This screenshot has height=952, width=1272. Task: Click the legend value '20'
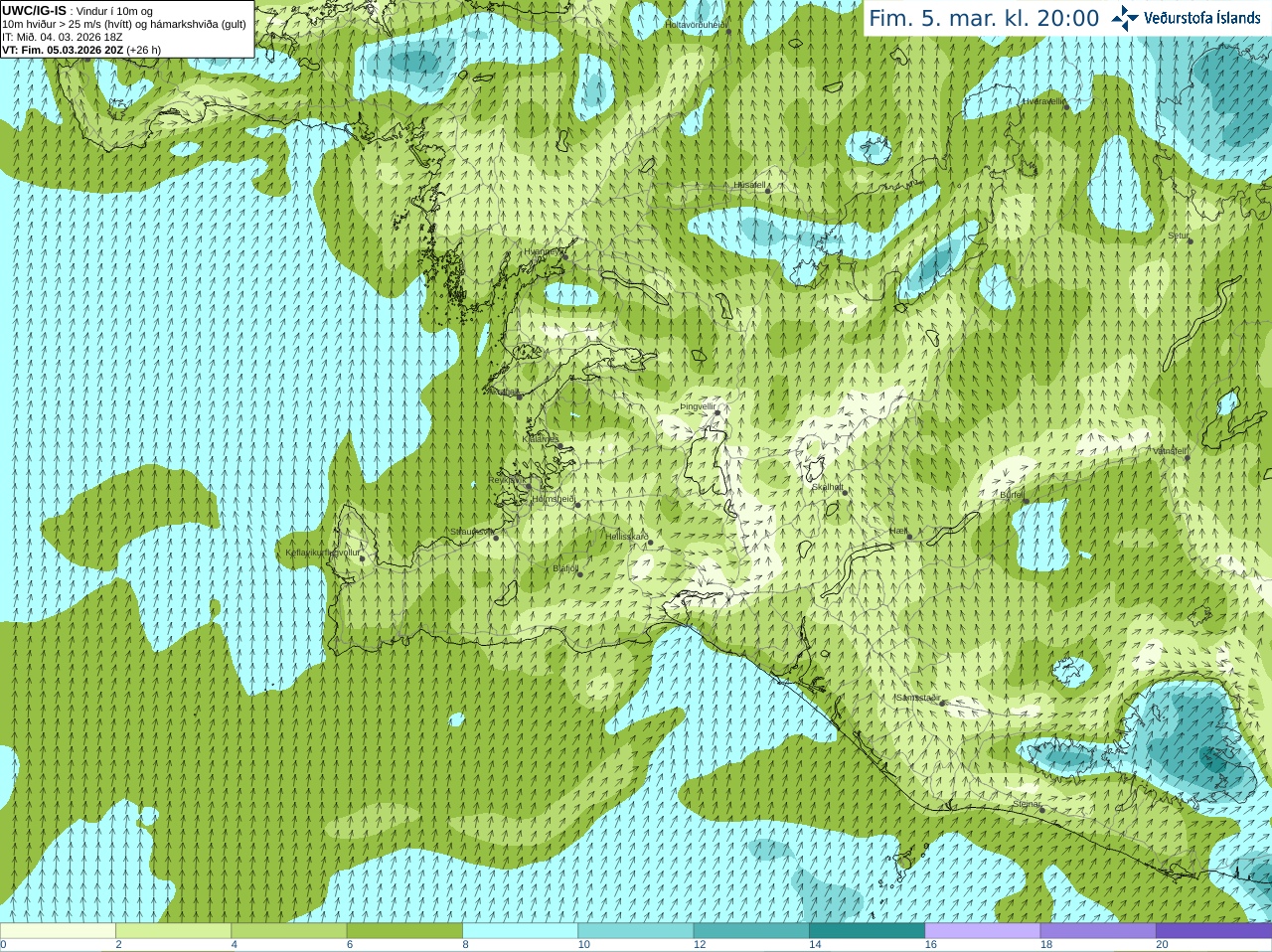(1162, 945)
